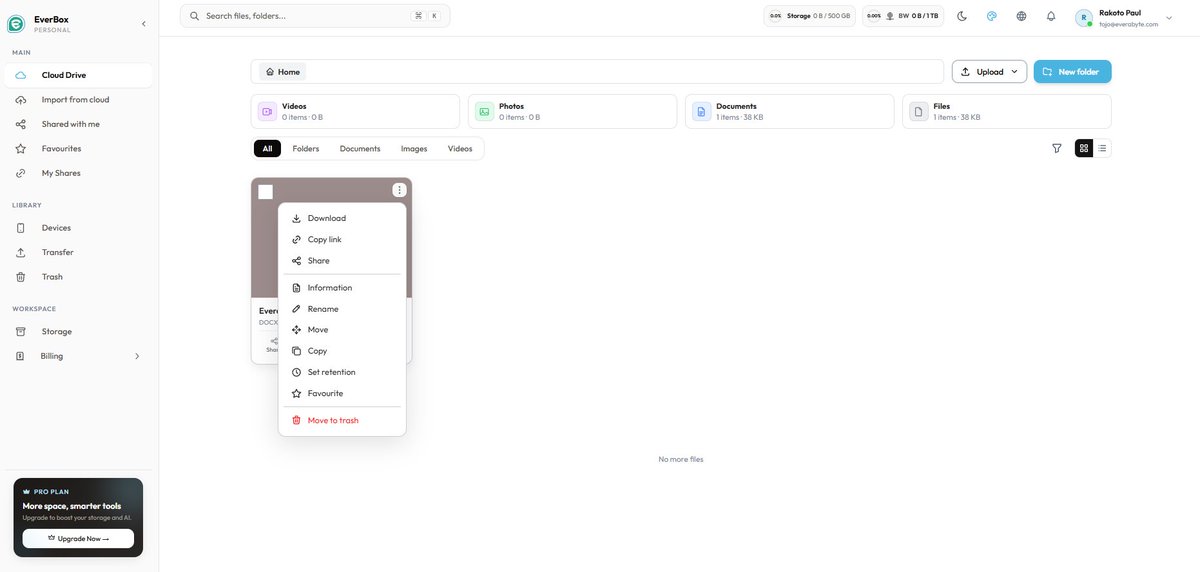
Task: Toggle dark mode with the moon icon
Action: pos(962,16)
